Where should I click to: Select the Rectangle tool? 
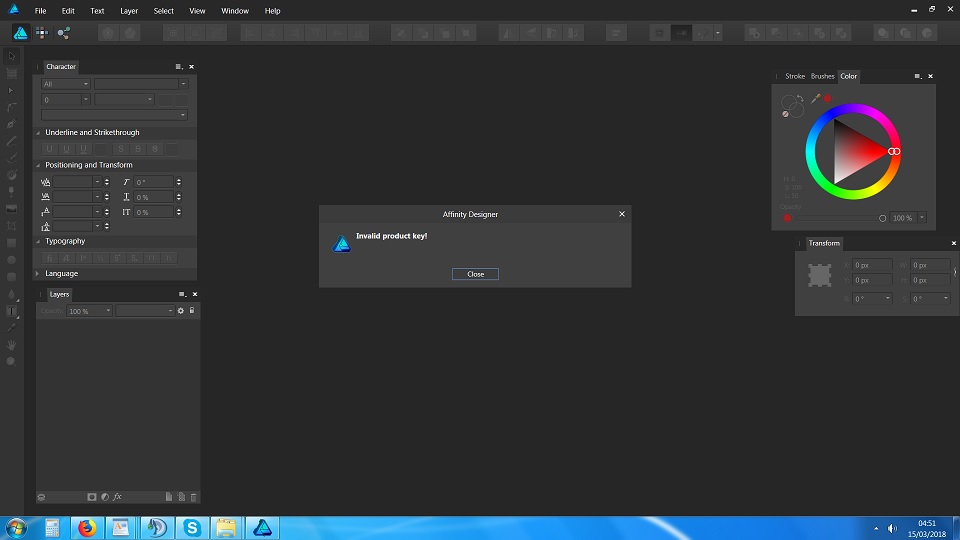pos(12,243)
